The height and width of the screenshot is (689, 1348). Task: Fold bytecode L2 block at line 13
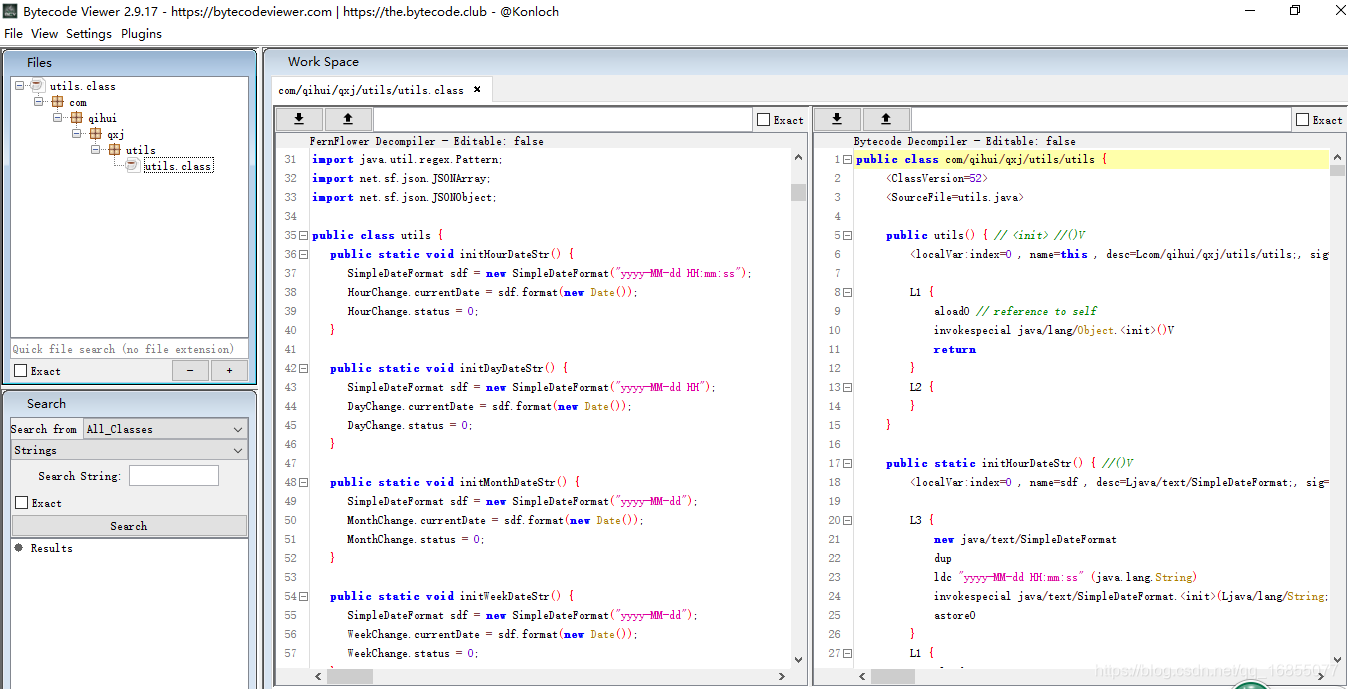(847, 388)
